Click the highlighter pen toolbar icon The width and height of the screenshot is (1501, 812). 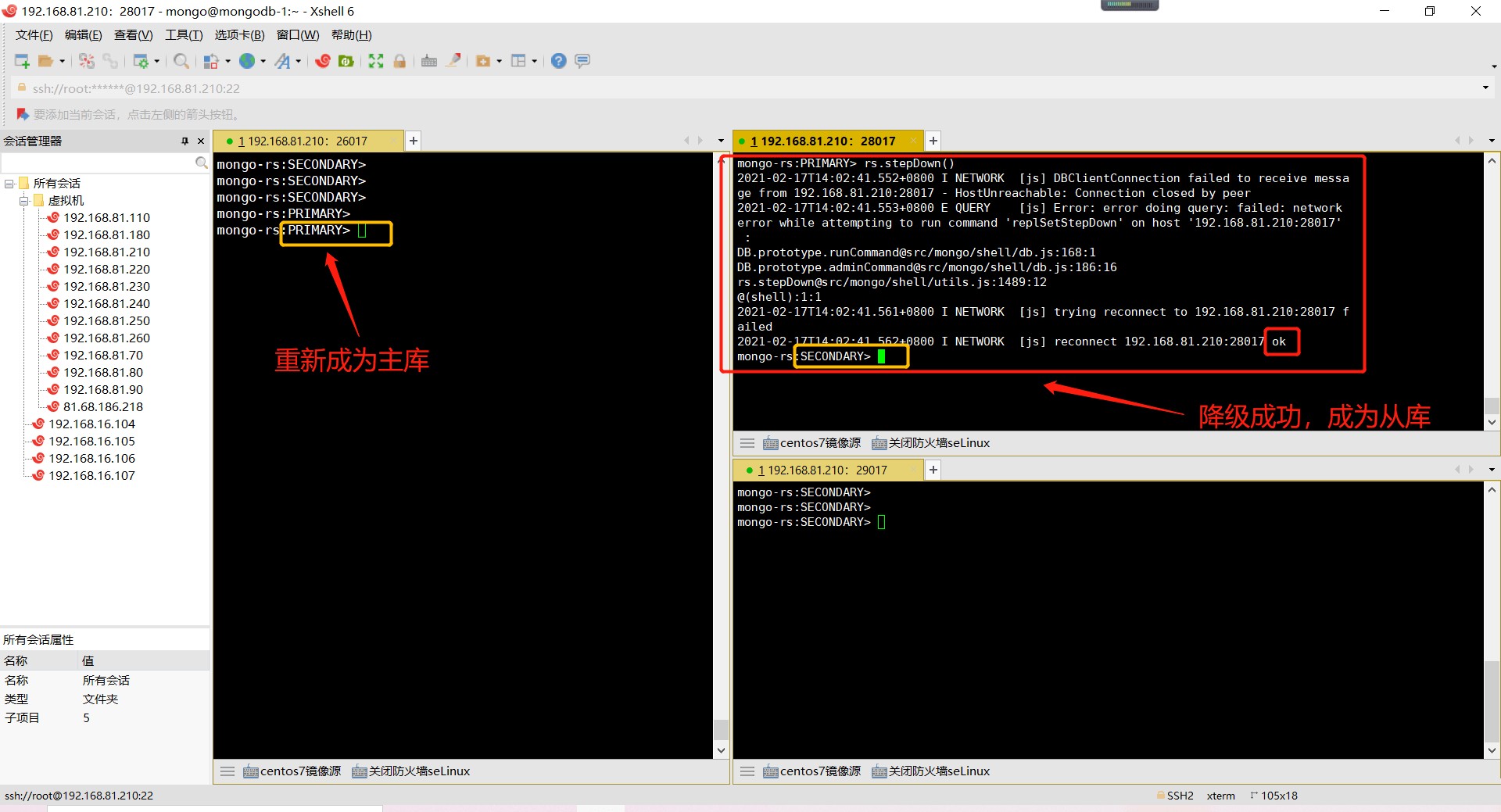point(453,61)
